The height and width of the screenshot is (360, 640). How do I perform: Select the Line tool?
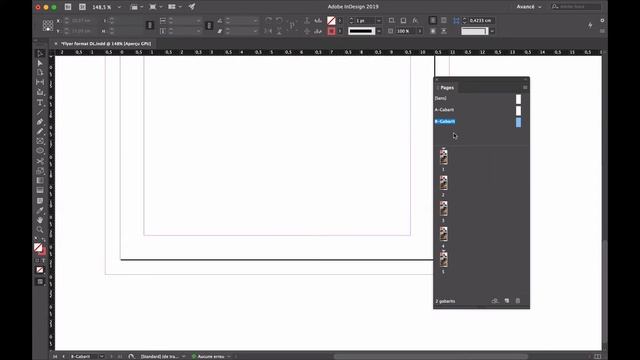(x=40, y=112)
